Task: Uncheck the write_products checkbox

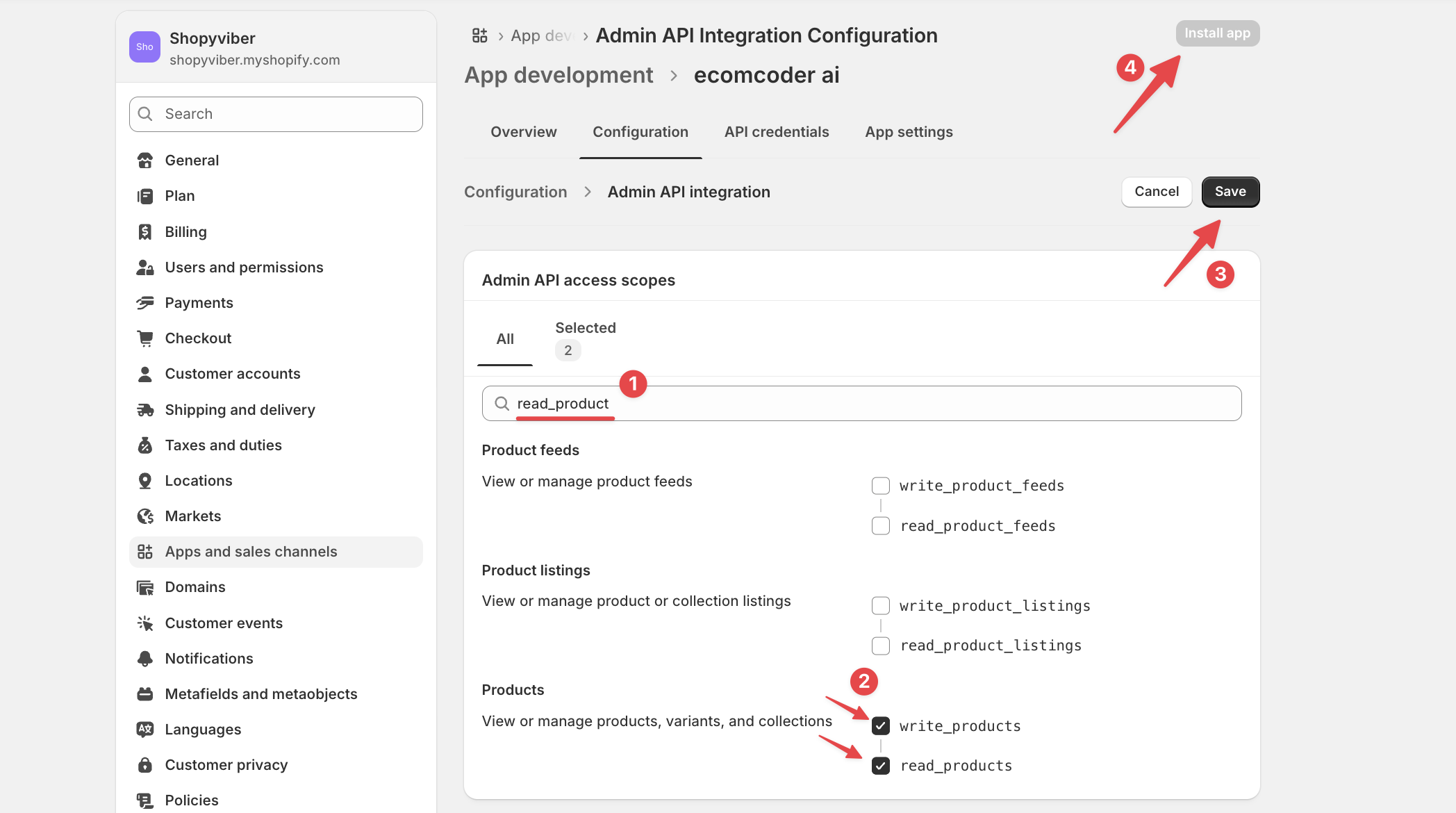Action: (880, 725)
